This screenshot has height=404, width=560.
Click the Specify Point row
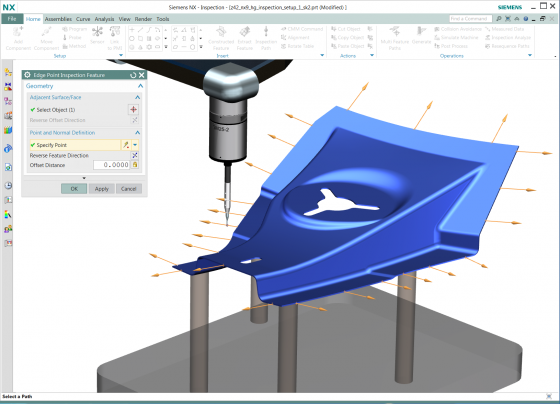click(x=75, y=145)
